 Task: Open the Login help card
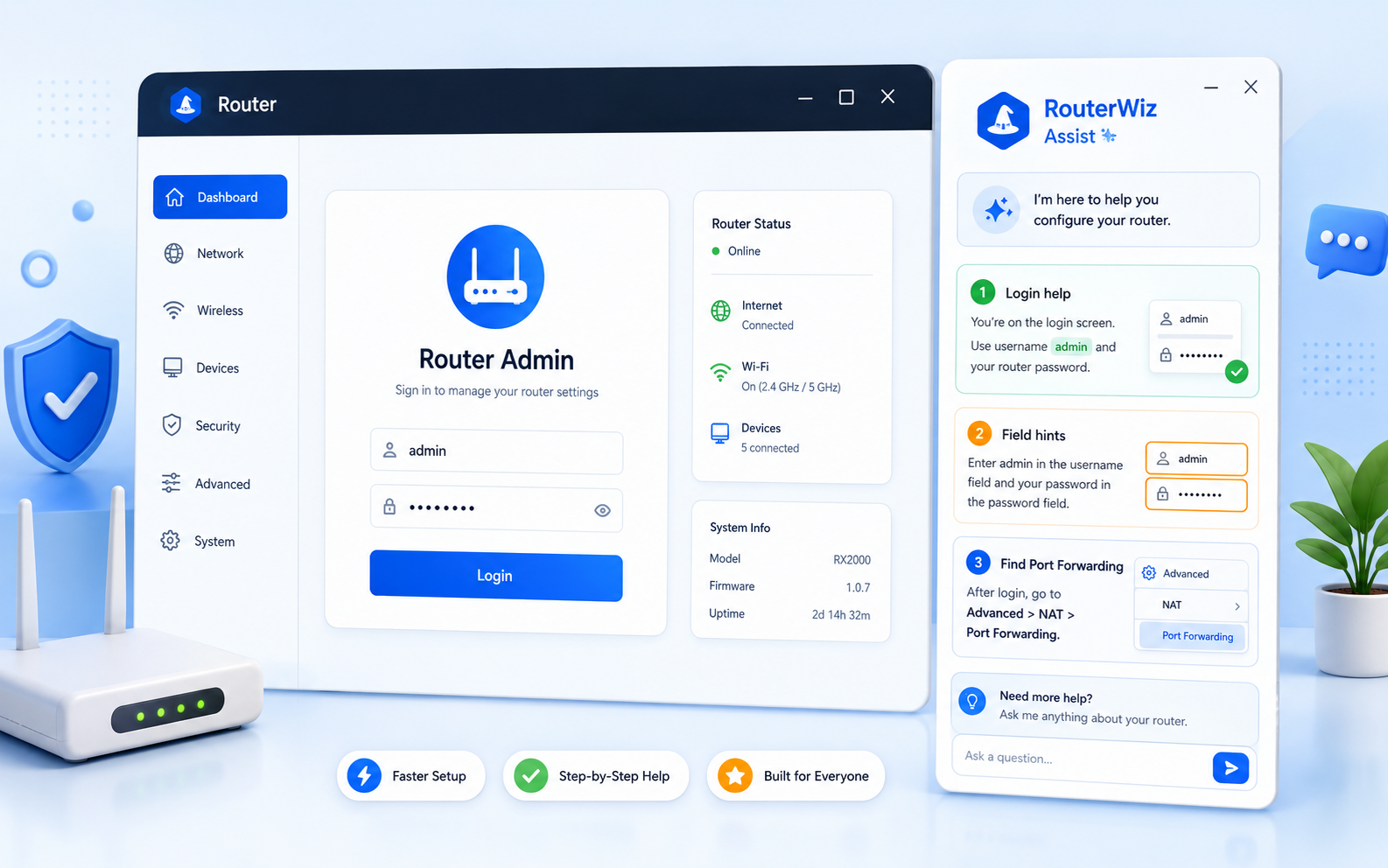pyautogui.click(x=1107, y=331)
